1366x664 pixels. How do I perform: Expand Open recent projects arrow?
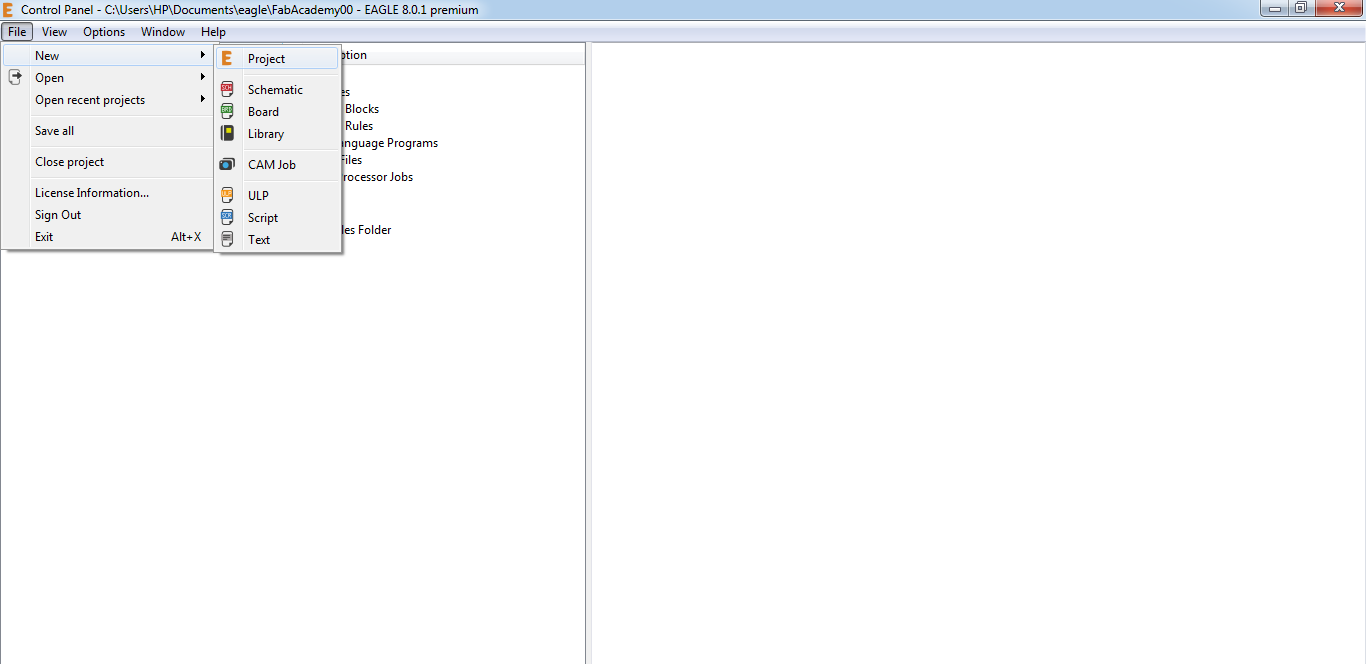(203, 99)
